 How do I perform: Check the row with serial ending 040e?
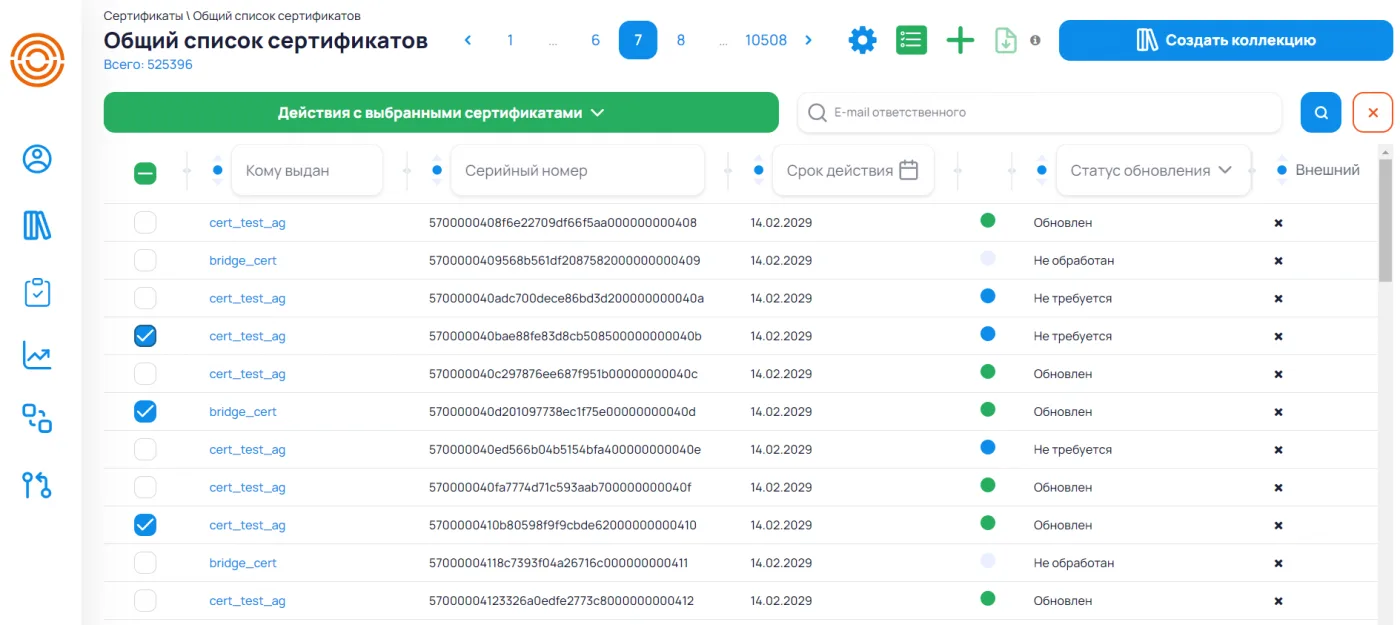(x=145, y=449)
